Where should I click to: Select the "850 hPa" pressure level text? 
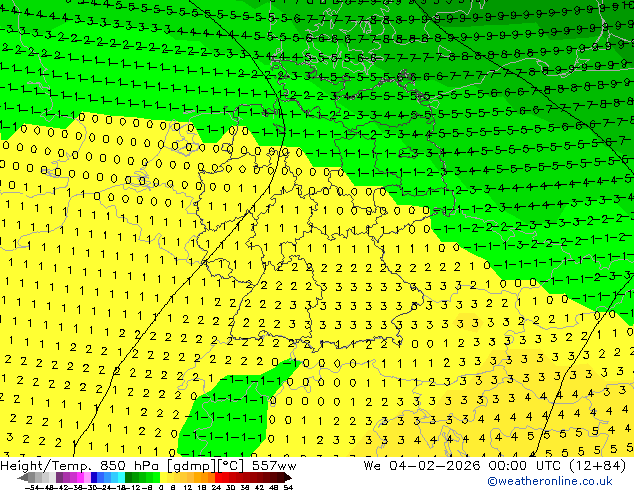(x=129, y=466)
